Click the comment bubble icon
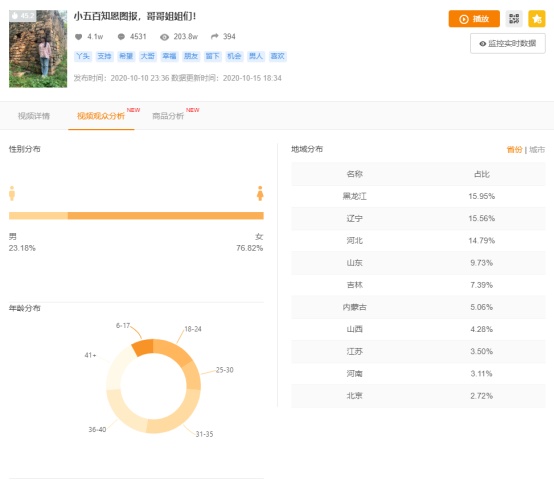 (121, 37)
